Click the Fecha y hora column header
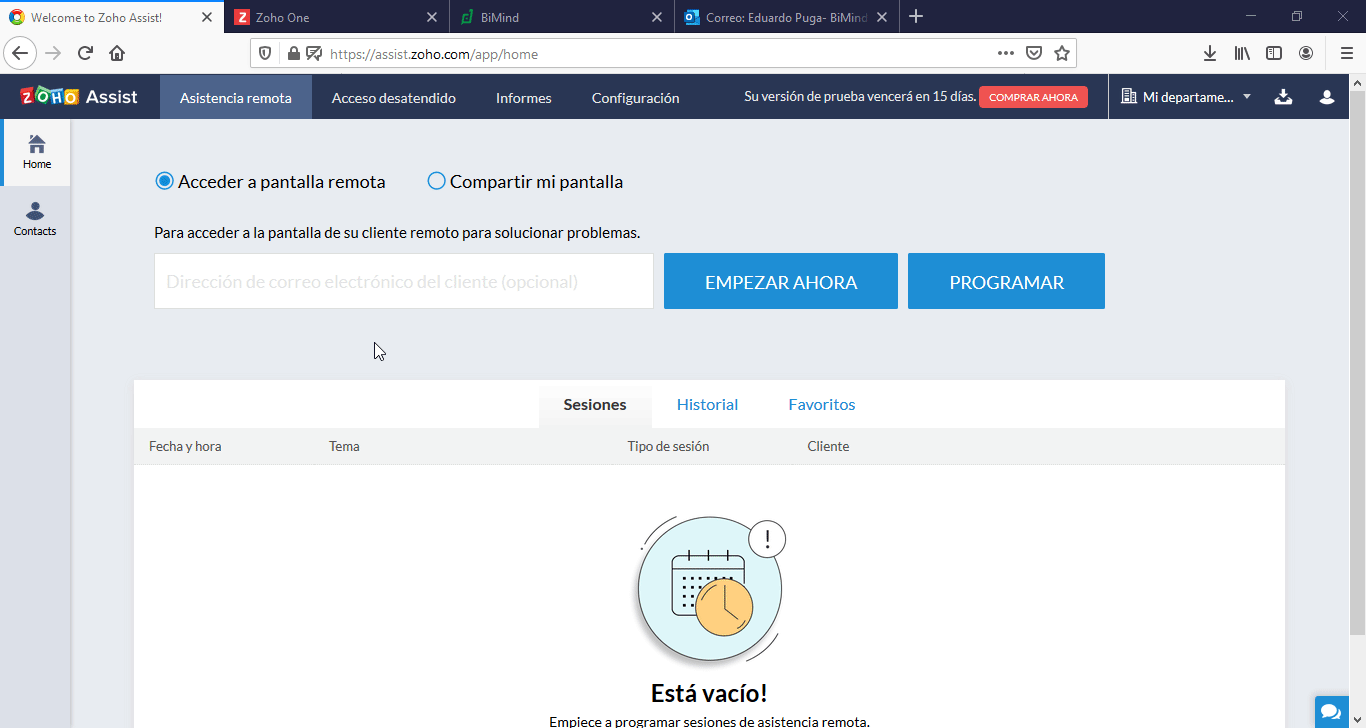The image size is (1366, 728). coord(185,446)
